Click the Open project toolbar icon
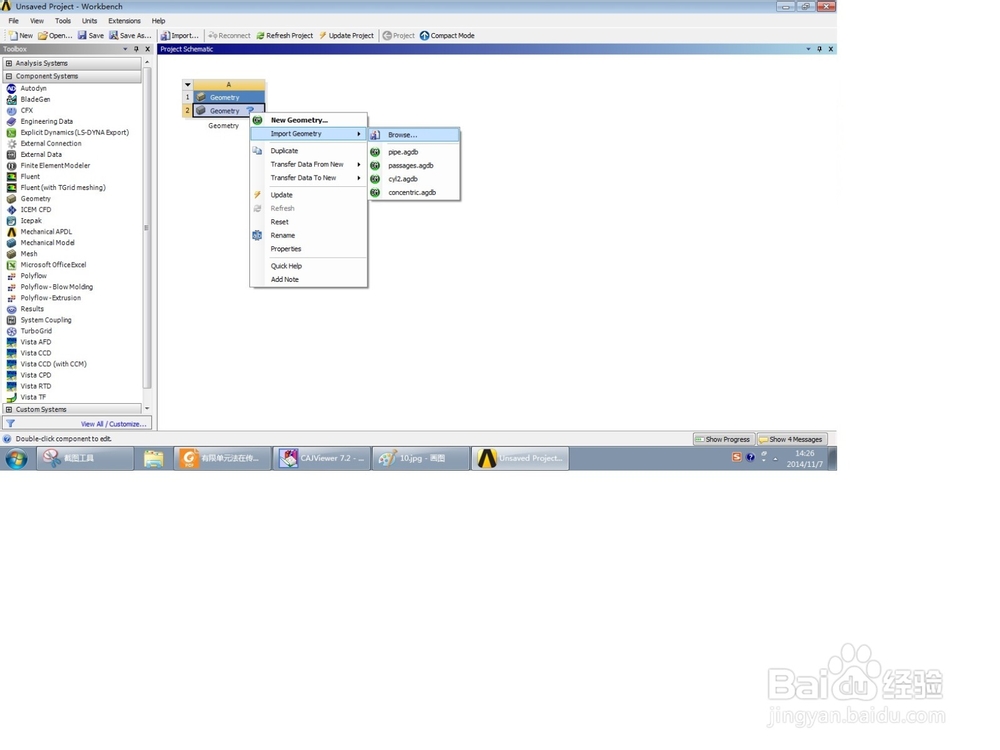Viewport: 1000px width, 750px height. click(x=43, y=36)
